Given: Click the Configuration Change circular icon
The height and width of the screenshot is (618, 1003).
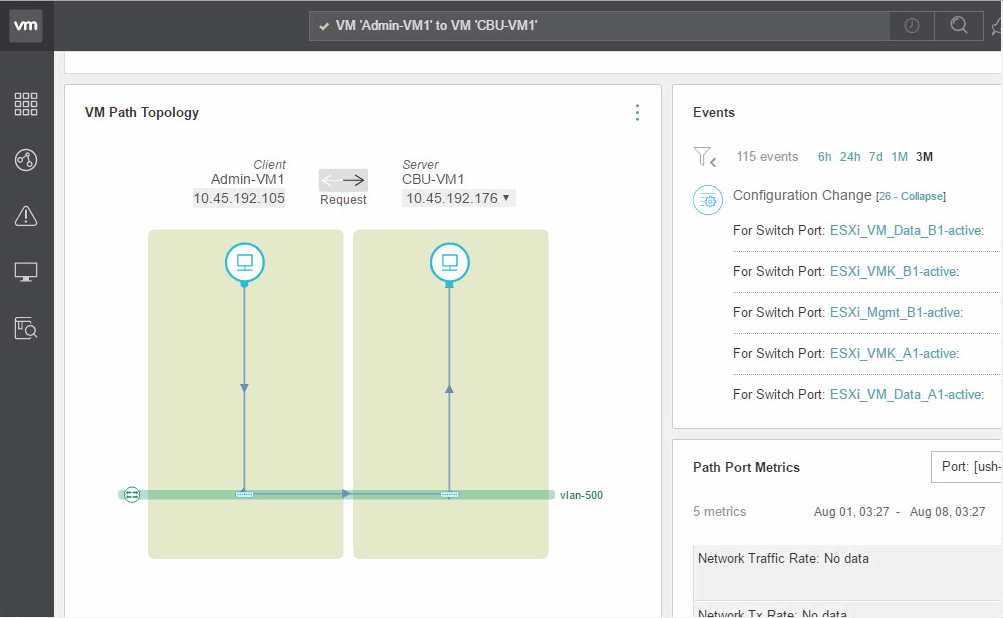Looking at the screenshot, I should pos(708,200).
